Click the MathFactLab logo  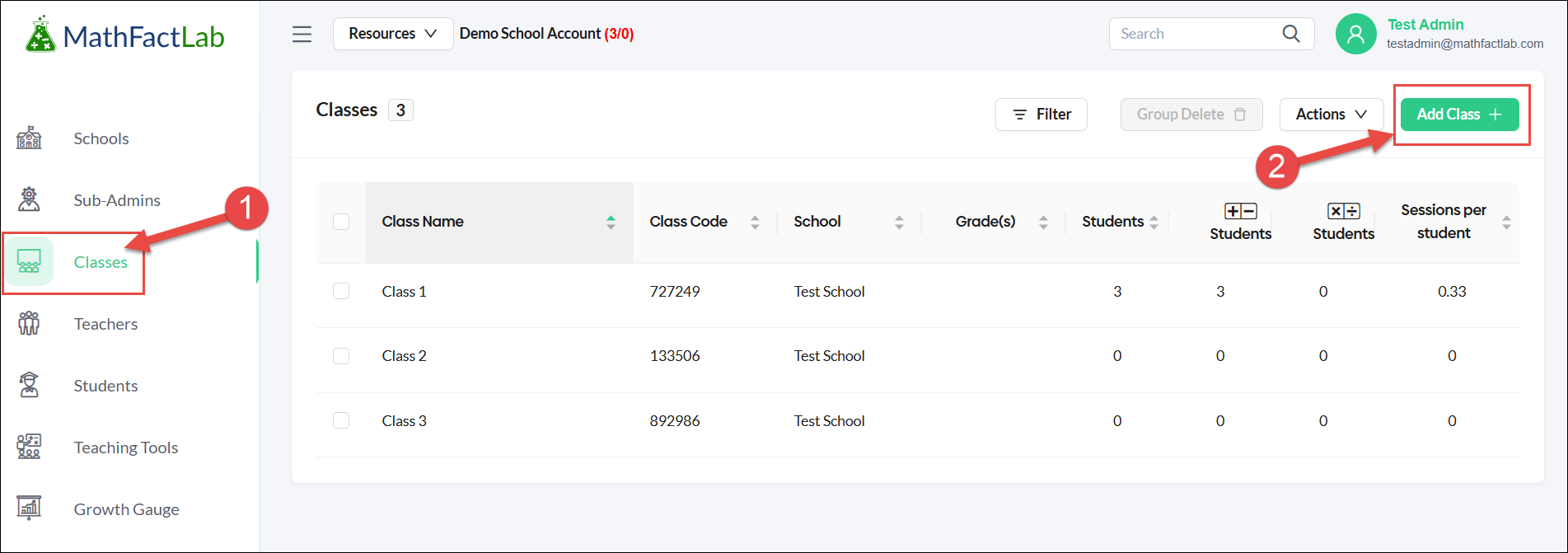coord(124,35)
